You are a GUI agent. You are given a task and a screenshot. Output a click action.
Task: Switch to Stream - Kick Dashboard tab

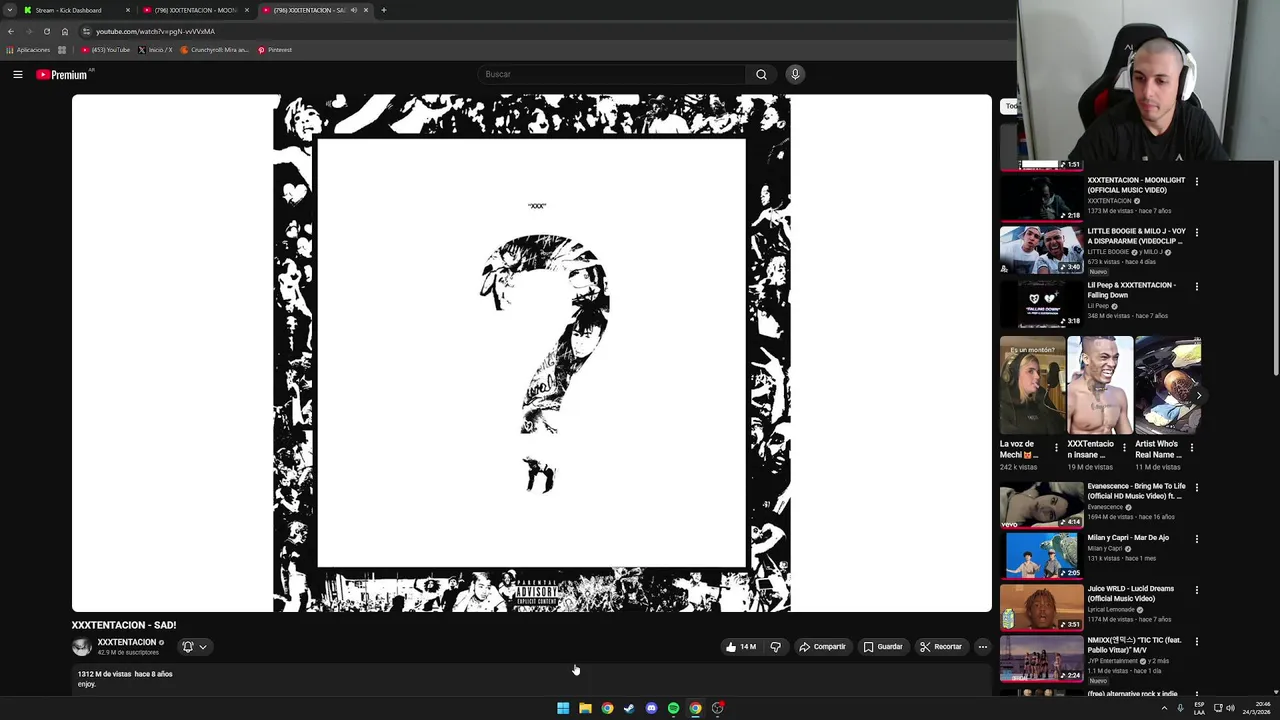point(77,10)
